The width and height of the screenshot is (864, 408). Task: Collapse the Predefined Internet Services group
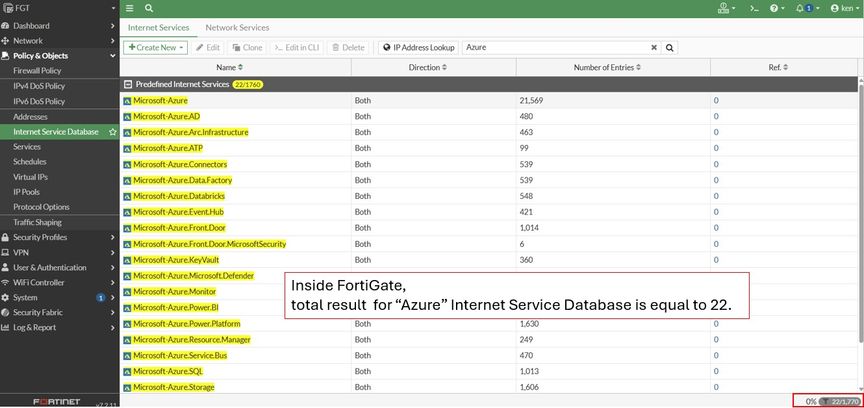[x=127, y=85]
